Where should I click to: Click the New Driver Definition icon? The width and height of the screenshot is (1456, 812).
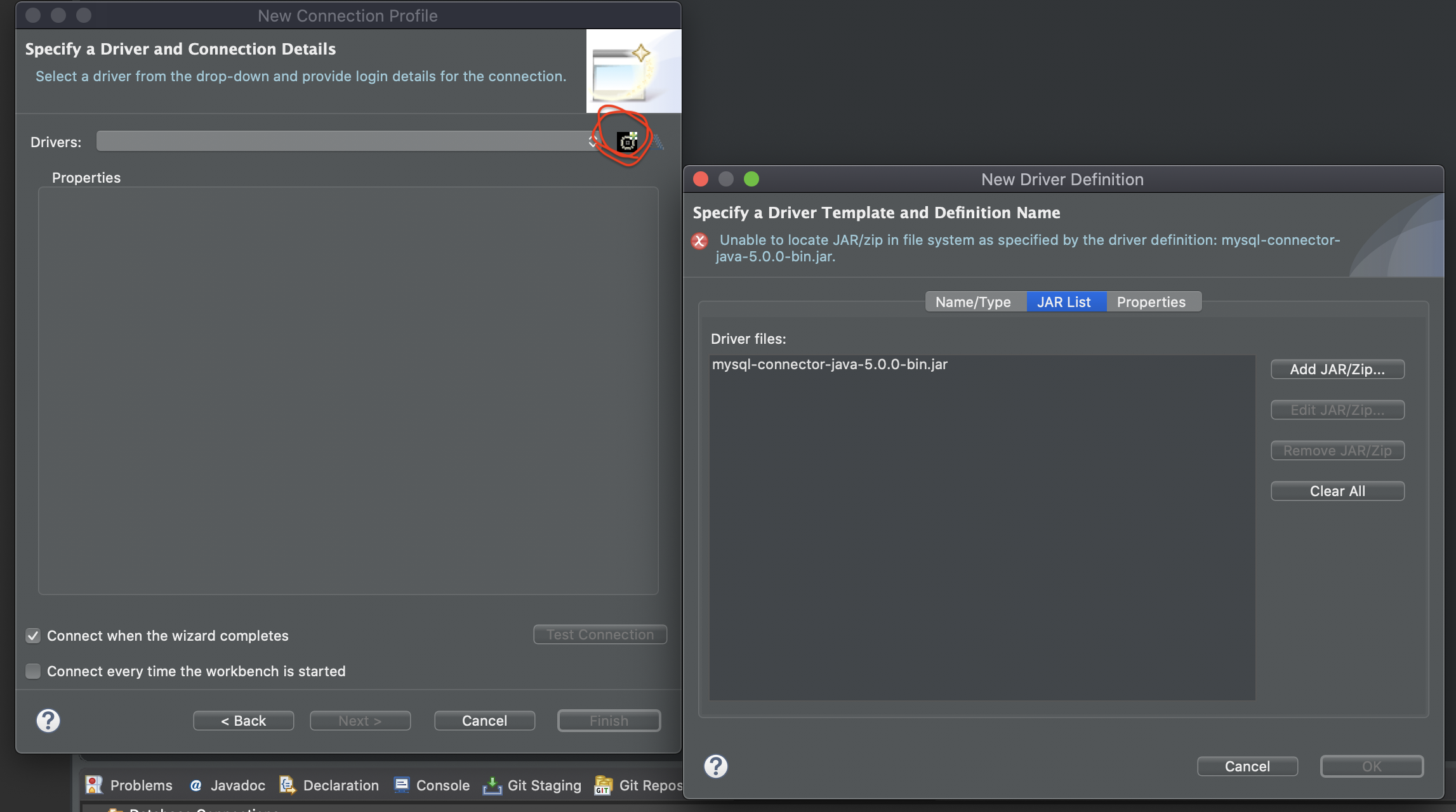point(627,142)
